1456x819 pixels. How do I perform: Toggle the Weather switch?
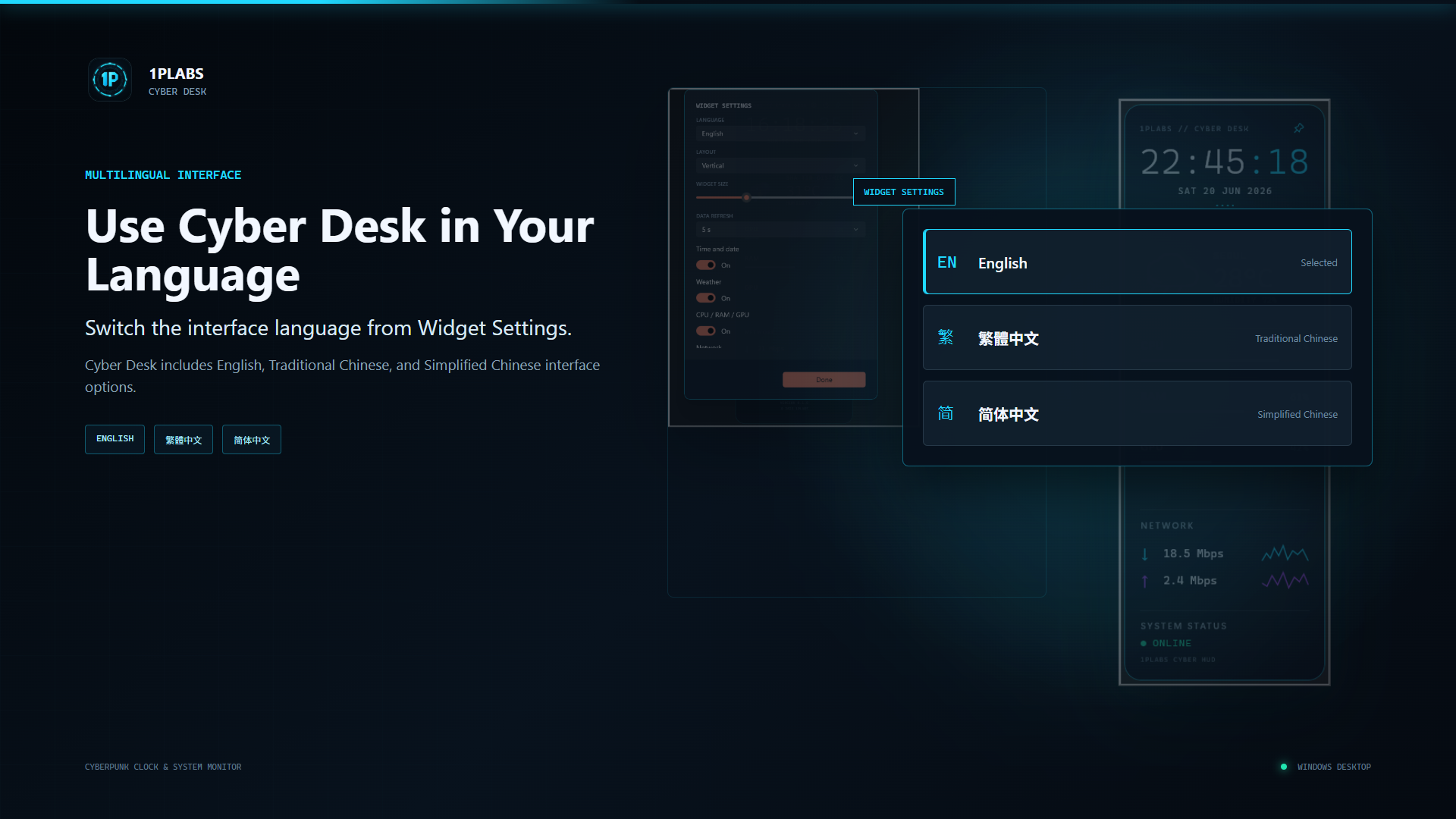click(x=706, y=298)
